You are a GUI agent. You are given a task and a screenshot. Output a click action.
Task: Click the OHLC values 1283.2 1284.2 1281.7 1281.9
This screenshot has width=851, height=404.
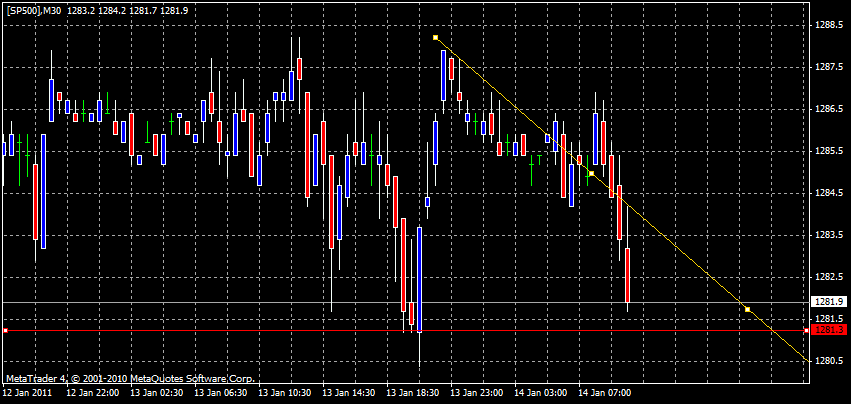point(128,9)
